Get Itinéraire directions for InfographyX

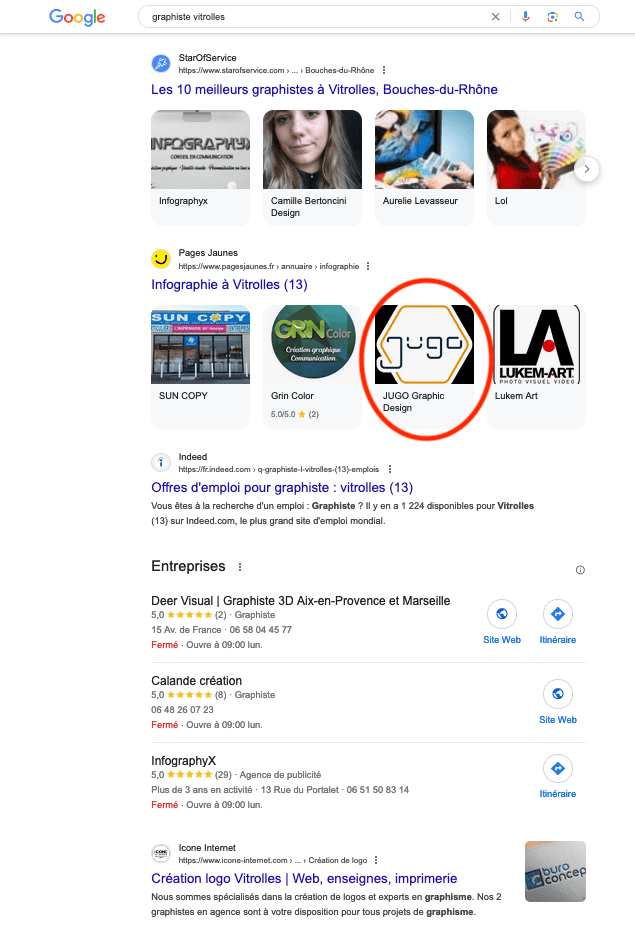[558, 768]
